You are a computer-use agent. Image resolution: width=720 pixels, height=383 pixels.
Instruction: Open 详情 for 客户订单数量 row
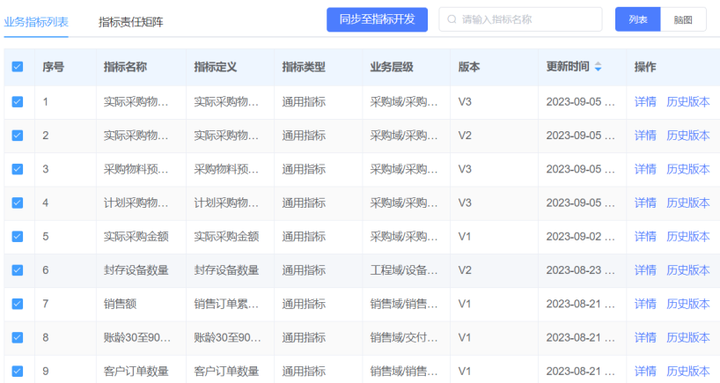(645, 371)
